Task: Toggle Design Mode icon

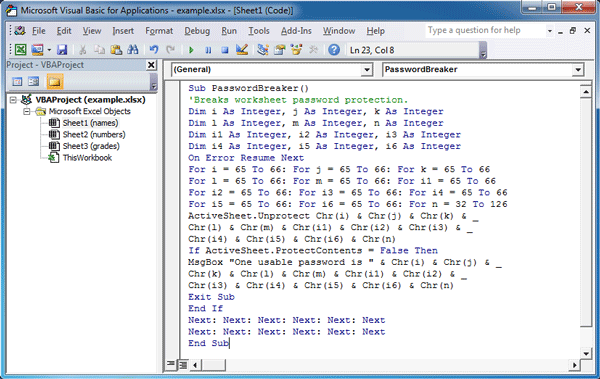Action: [x=242, y=50]
